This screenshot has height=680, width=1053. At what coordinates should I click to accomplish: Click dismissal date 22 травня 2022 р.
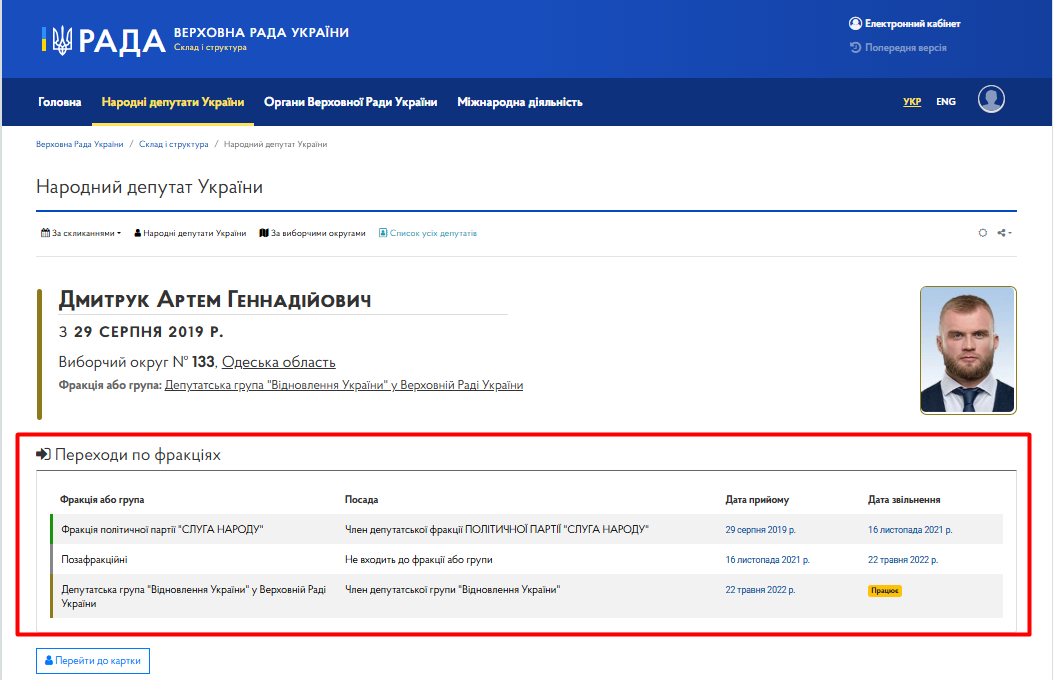click(903, 560)
